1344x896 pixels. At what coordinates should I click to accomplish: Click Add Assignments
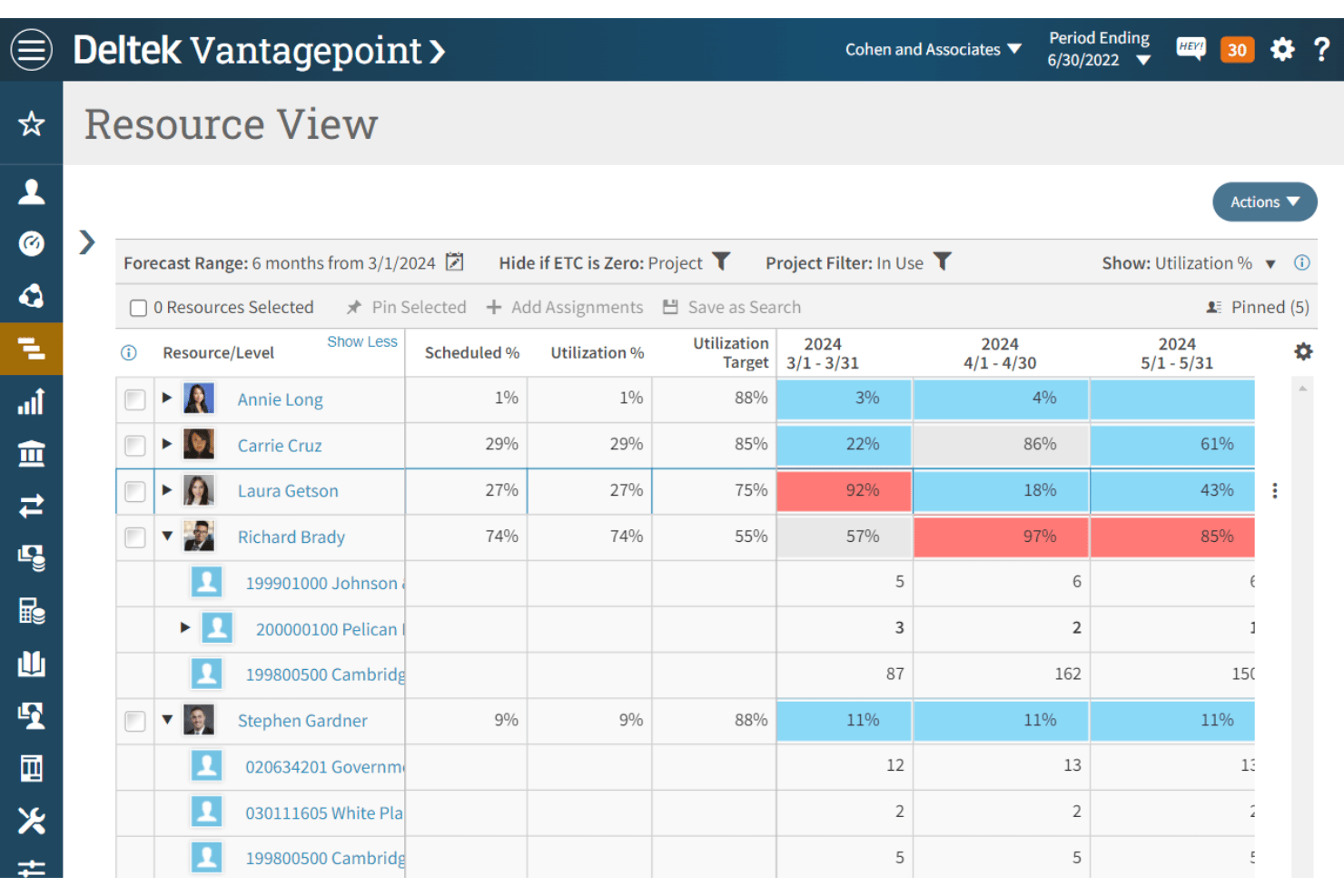[565, 308]
